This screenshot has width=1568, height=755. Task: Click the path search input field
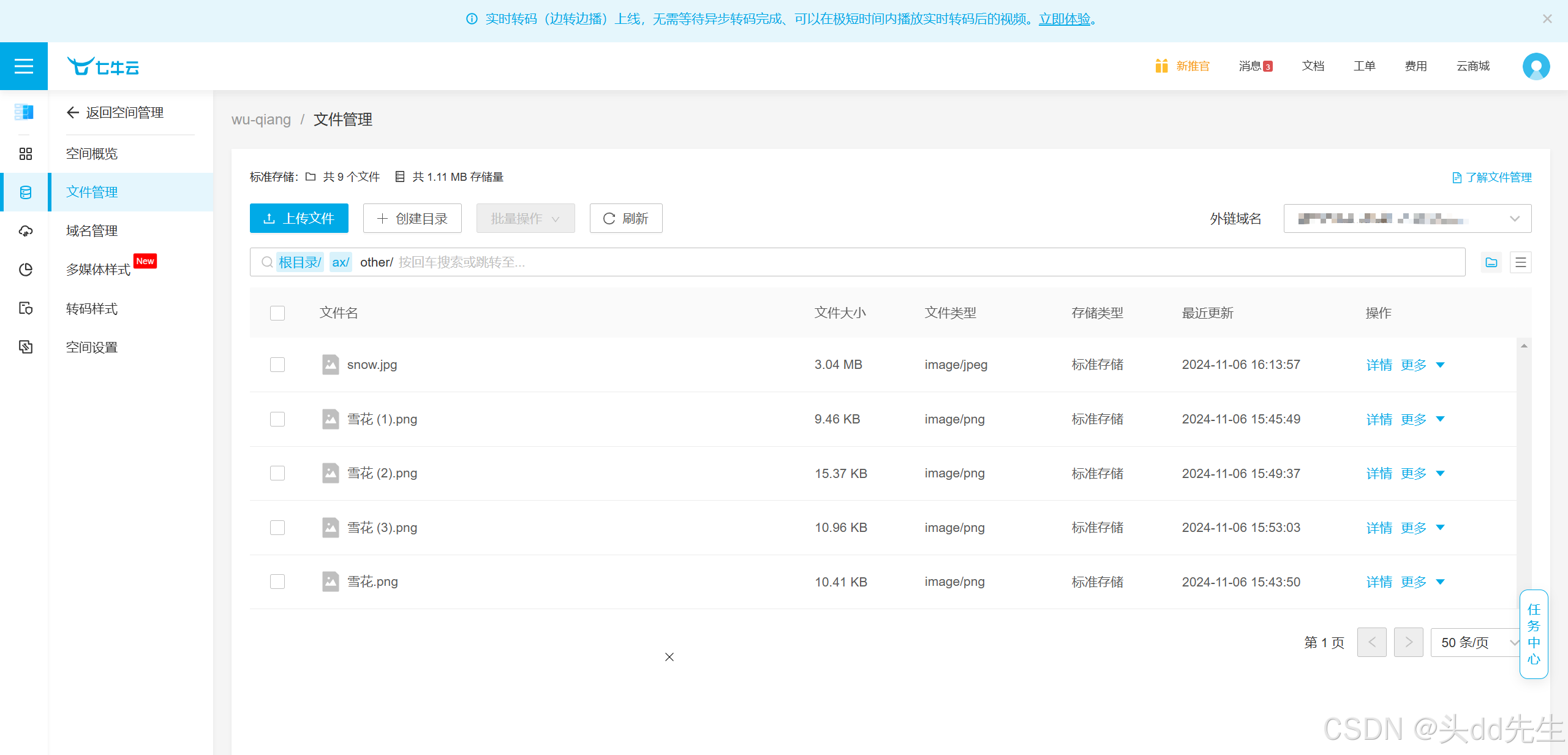[858, 262]
